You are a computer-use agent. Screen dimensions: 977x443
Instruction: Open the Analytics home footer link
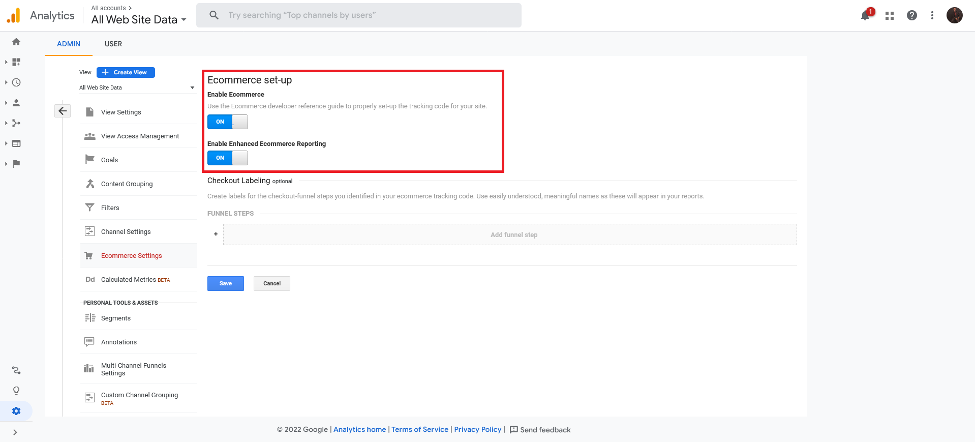[x=360, y=429]
